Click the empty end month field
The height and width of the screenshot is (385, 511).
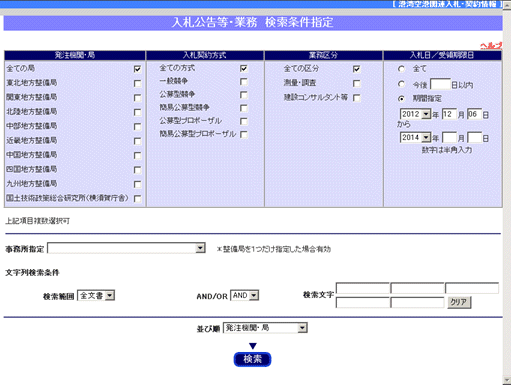(x=449, y=138)
